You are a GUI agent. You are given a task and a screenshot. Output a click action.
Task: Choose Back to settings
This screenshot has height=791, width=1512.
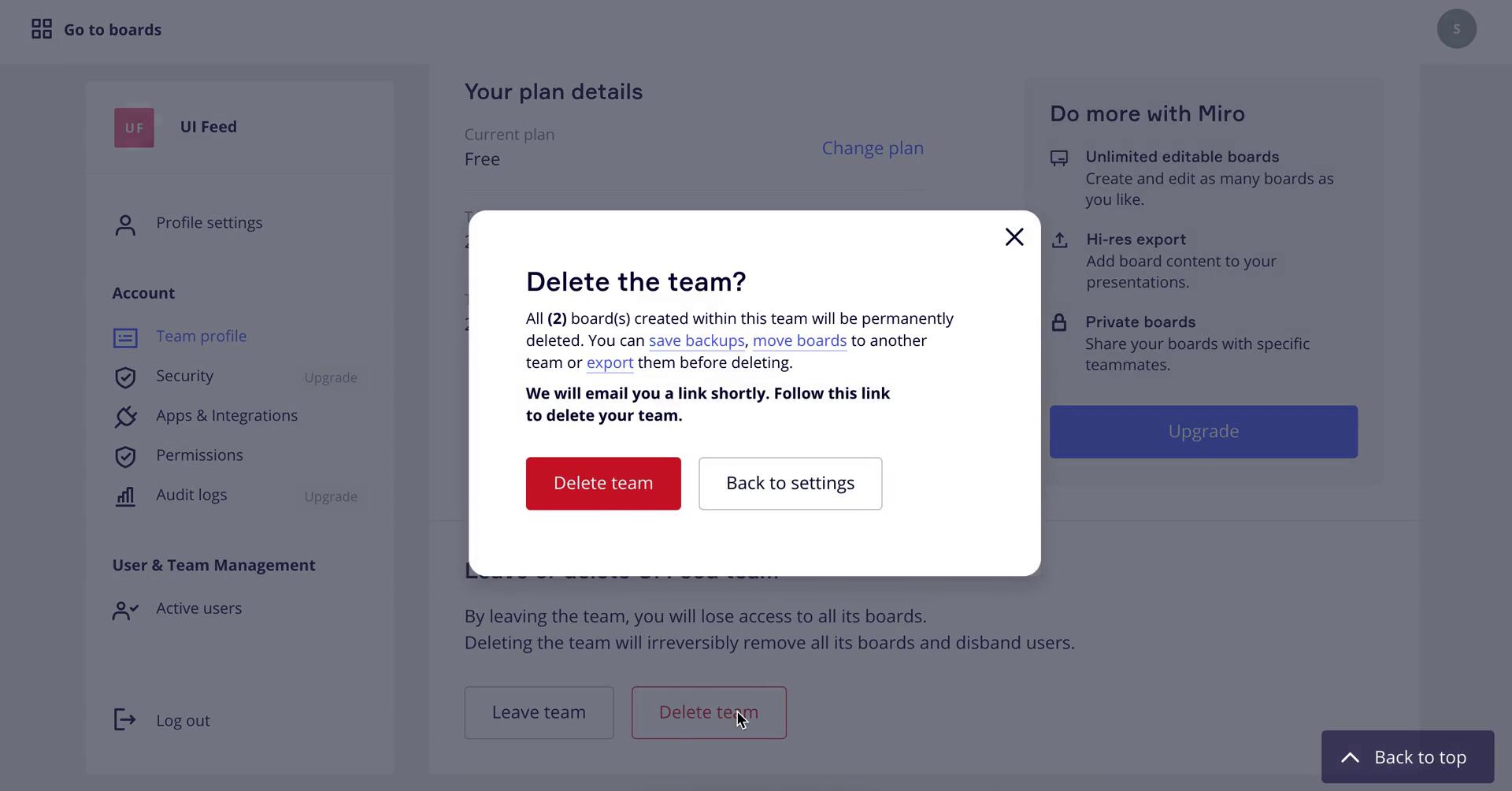[x=790, y=484]
